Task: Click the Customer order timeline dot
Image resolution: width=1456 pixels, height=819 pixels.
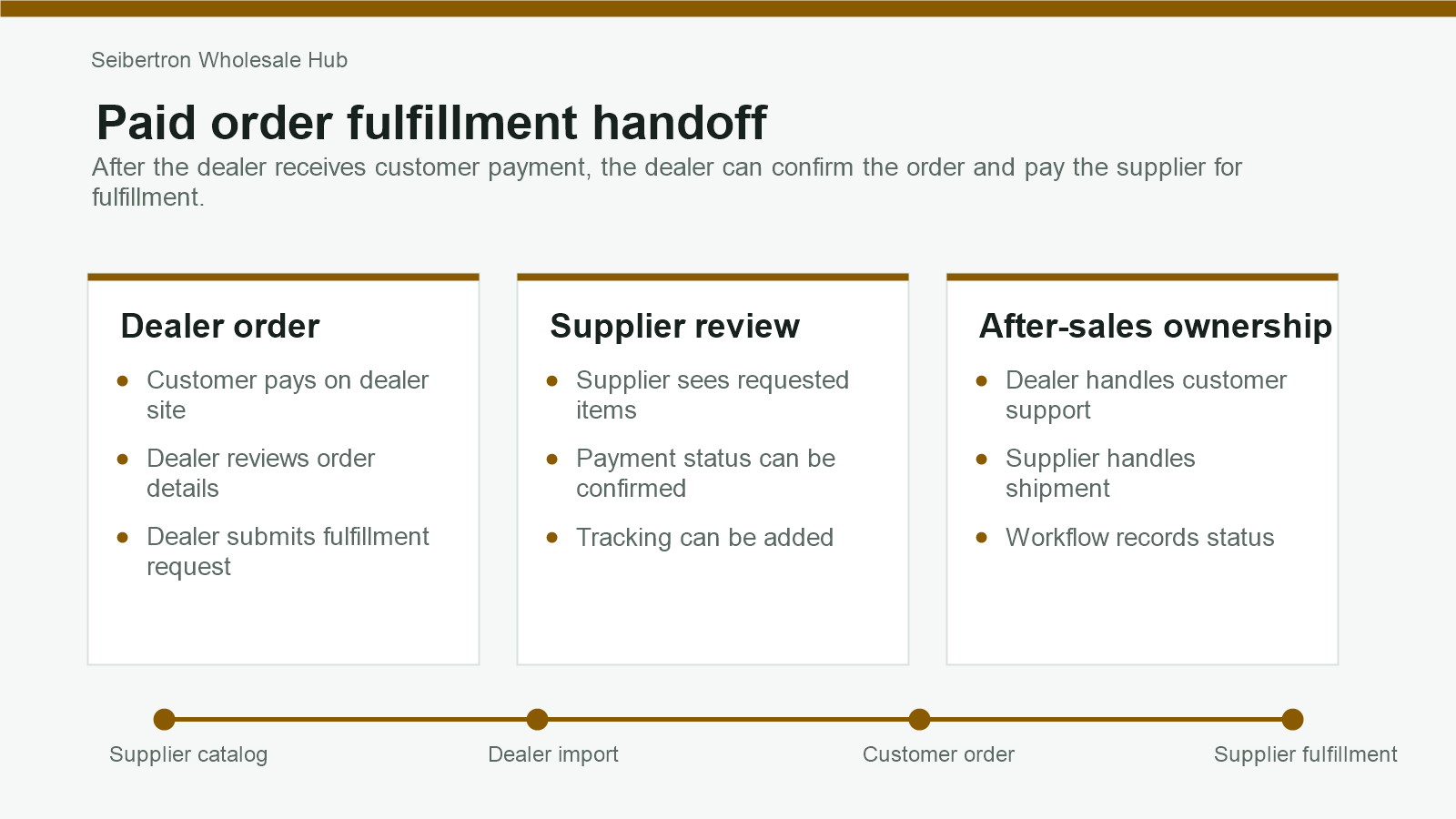Action: click(919, 720)
